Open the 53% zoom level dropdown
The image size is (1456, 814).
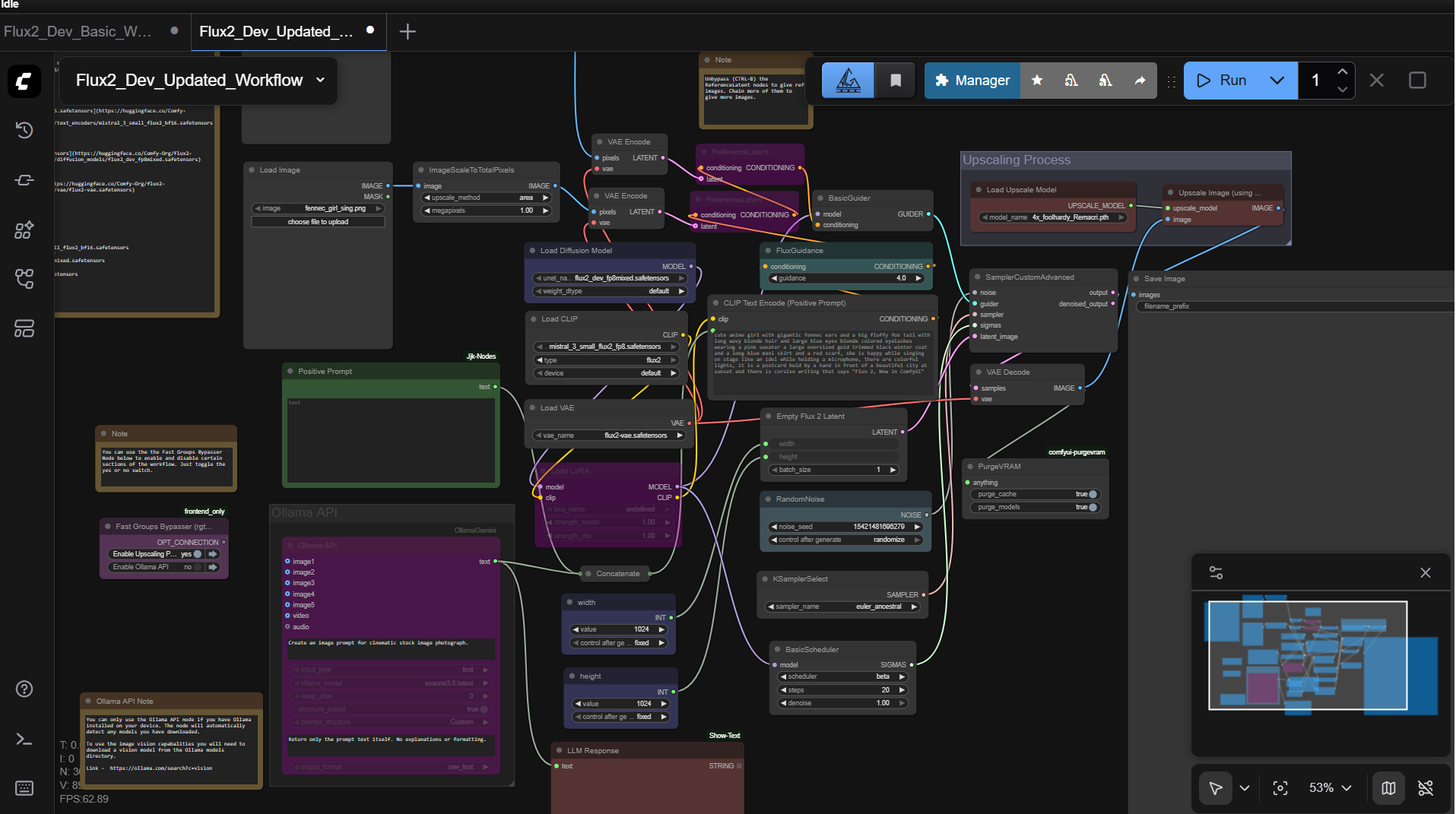pyautogui.click(x=1330, y=788)
